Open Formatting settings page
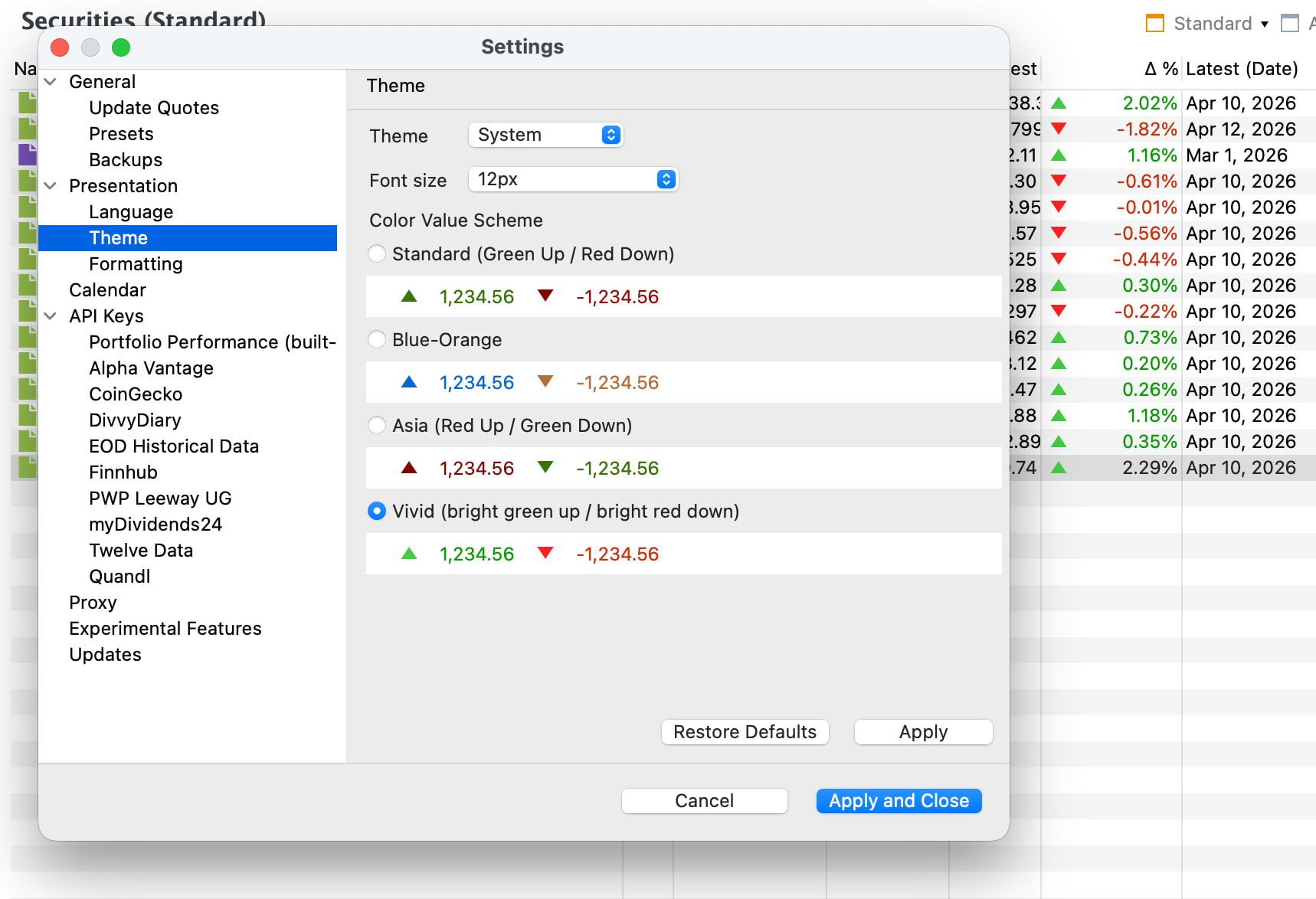 pos(136,264)
